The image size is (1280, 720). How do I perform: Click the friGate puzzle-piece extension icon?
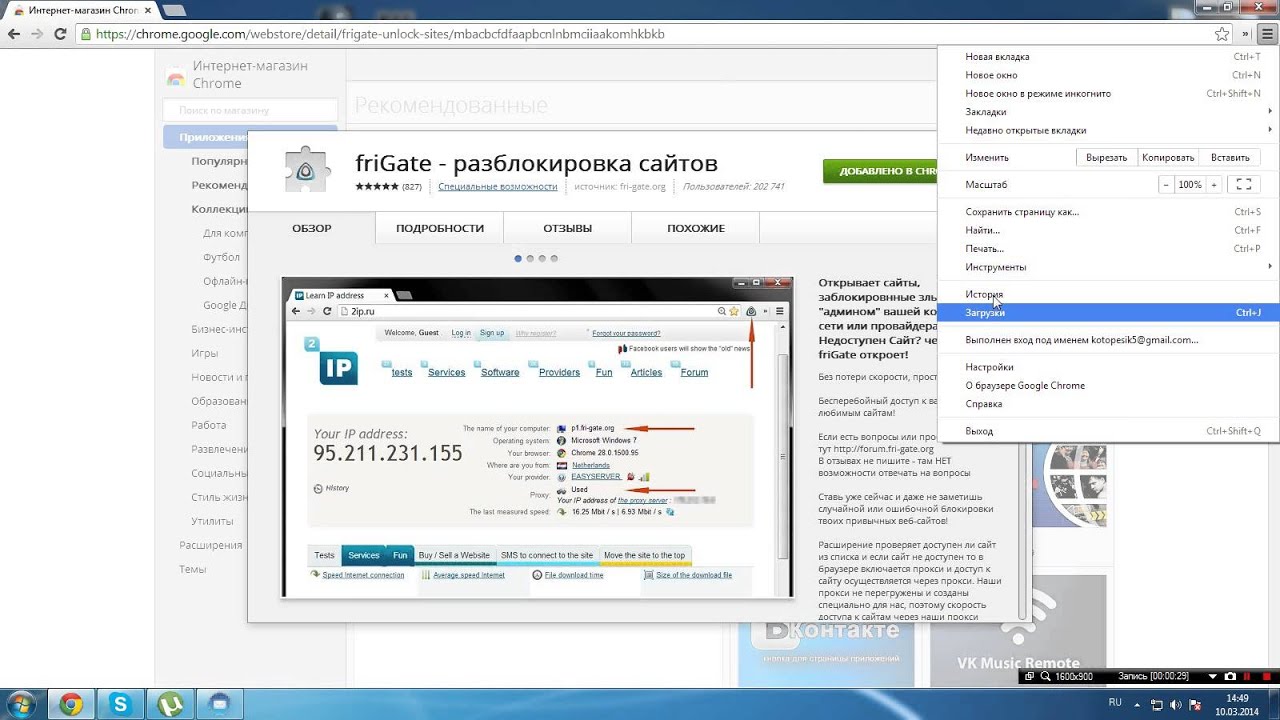pyautogui.click(x=306, y=170)
